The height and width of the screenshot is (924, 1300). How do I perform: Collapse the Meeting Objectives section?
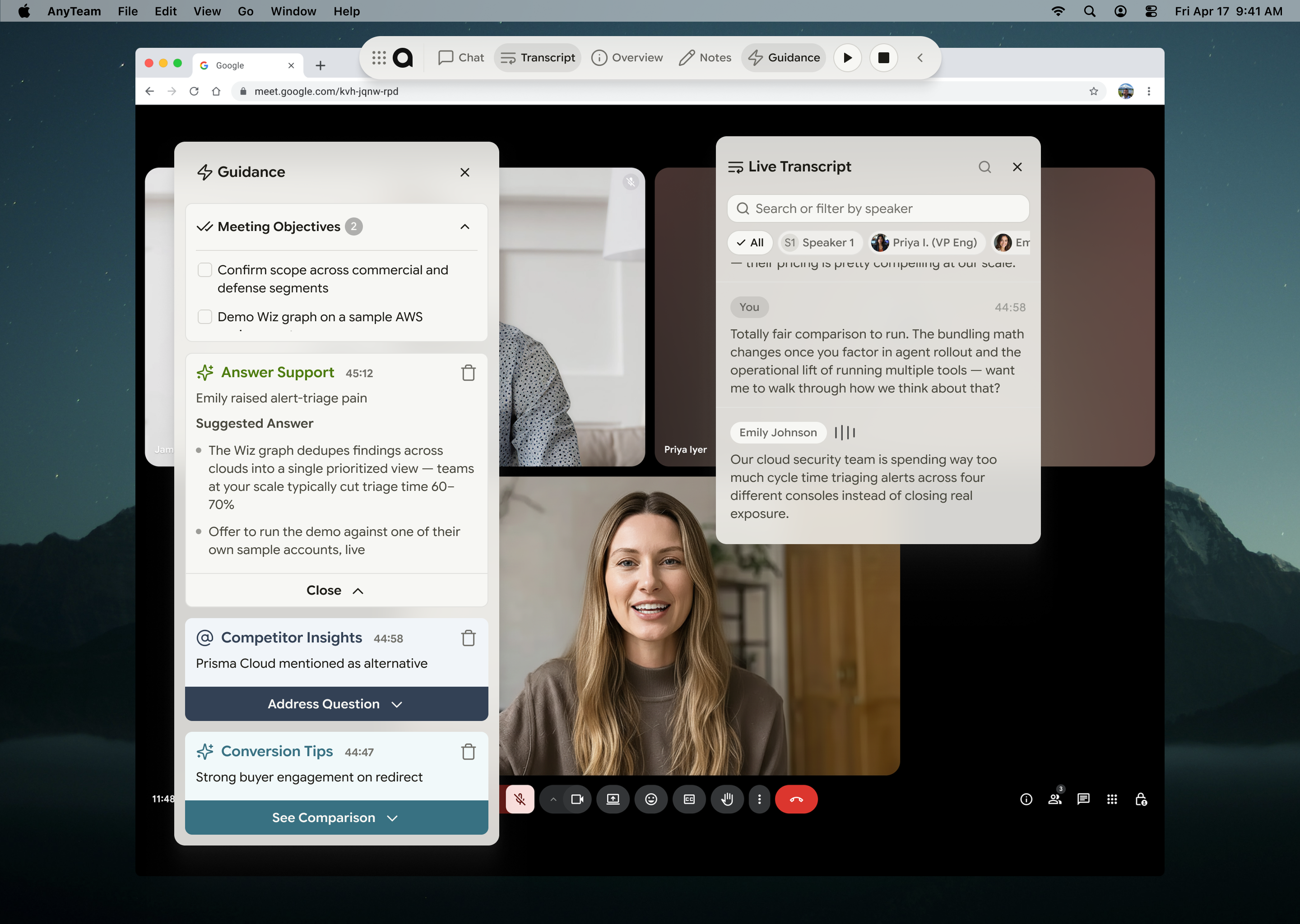click(x=464, y=226)
